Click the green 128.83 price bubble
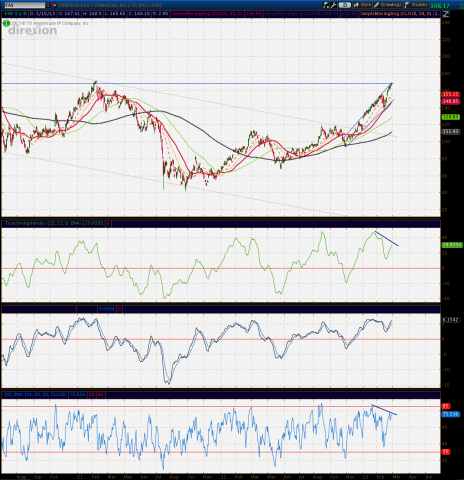464x480 pixels. click(x=451, y=117)
